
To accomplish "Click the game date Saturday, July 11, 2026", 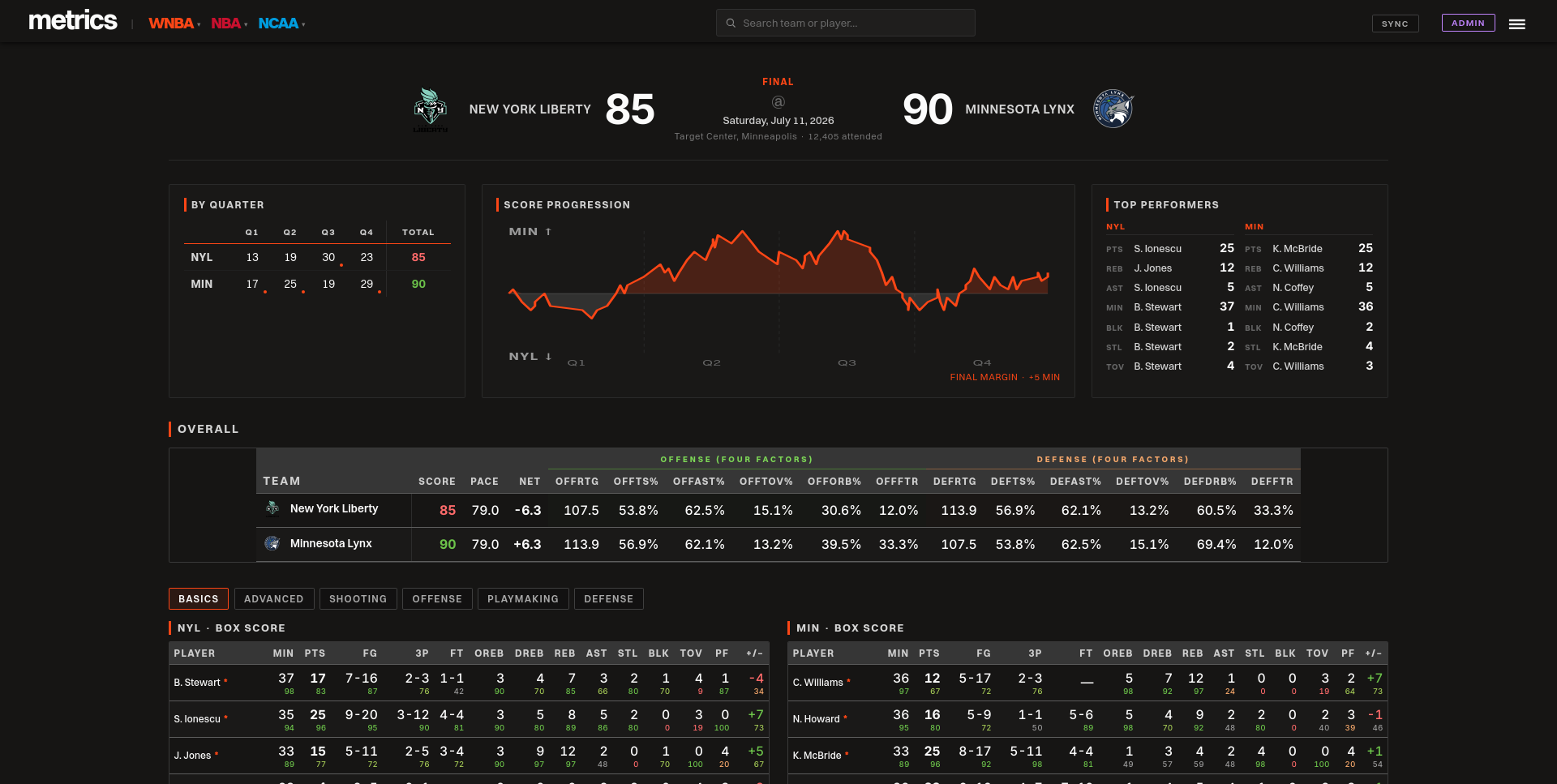I will click(x=778, y=121).
